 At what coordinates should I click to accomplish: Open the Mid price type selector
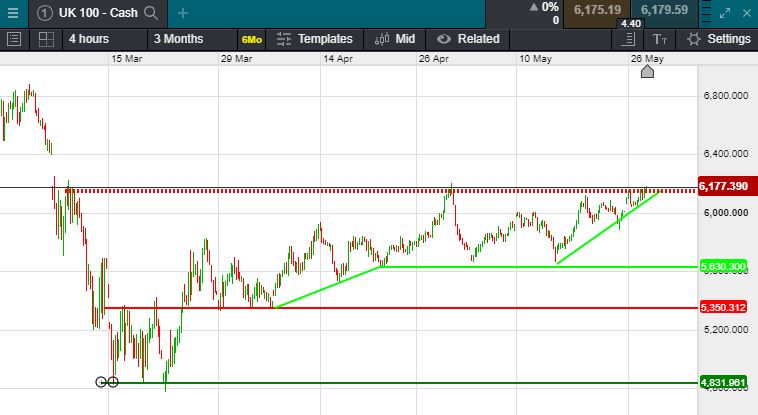[x=394, y=39]
